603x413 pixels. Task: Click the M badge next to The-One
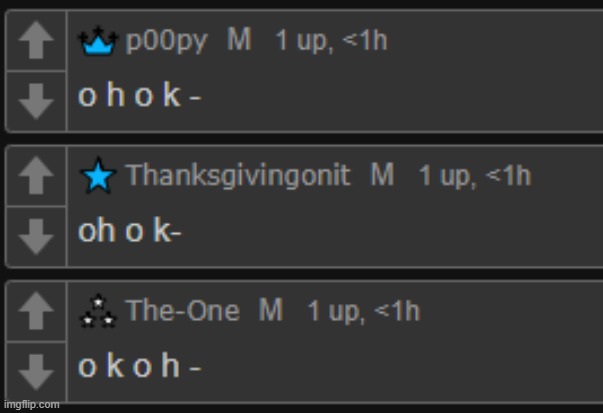click(271, 309)
